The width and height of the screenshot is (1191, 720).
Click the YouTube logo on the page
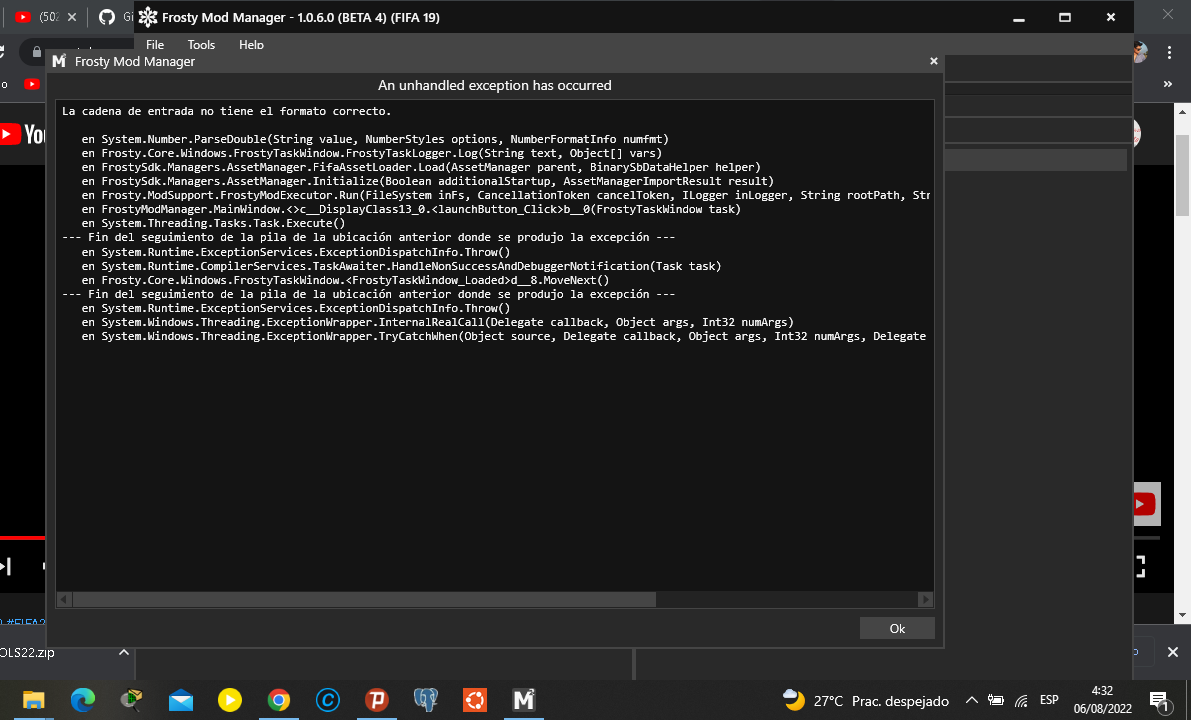pos(22,135)
